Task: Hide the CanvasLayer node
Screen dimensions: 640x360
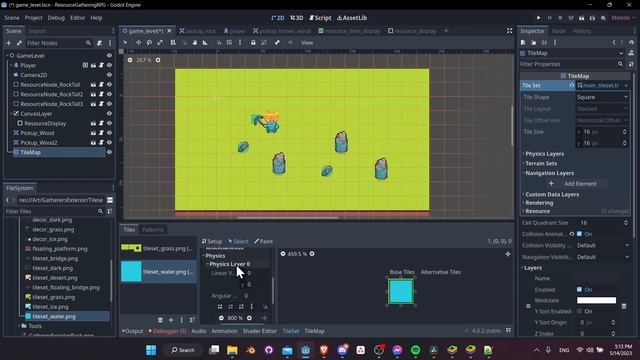Action: [x=109, y=113]
